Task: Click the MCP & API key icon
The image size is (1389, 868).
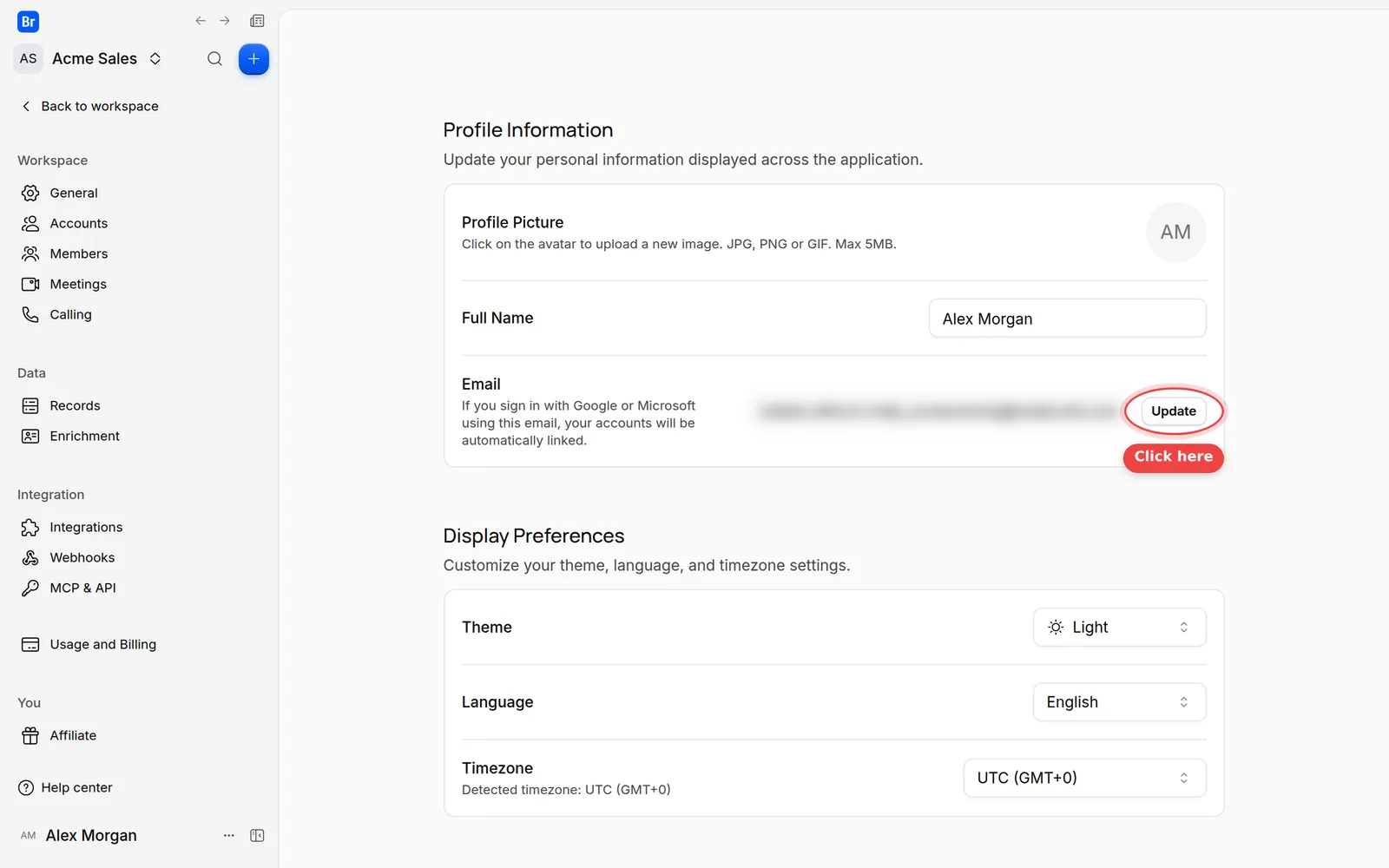Action: (30, 588)
